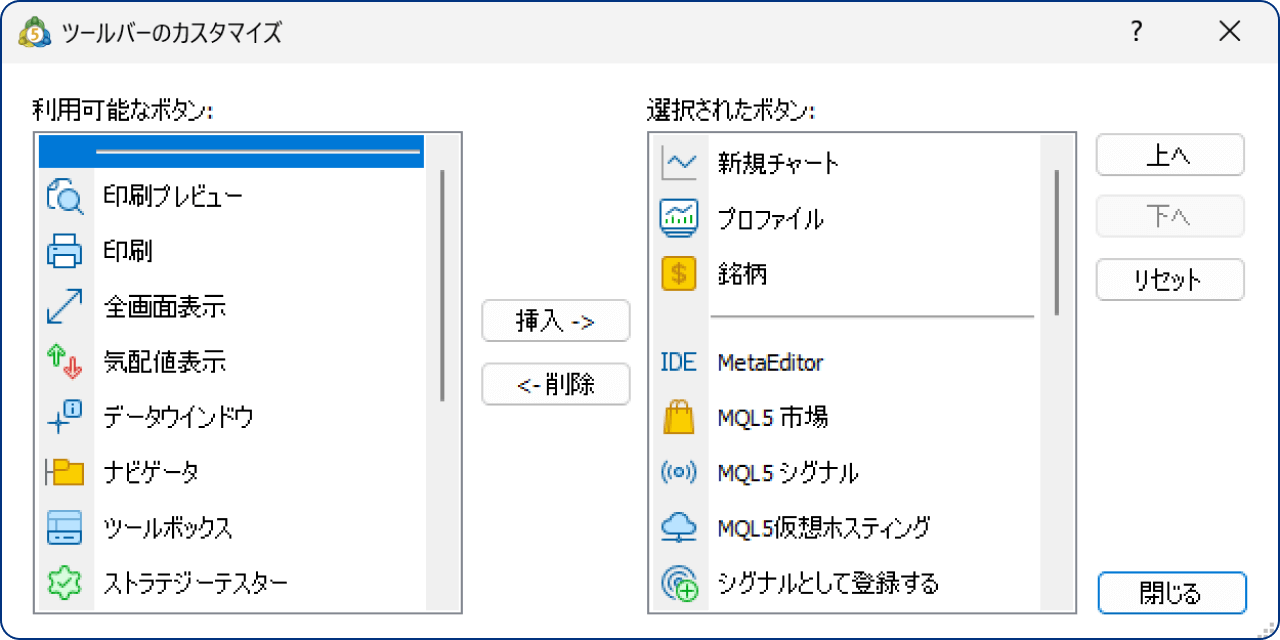Select the 印刷プレビュー (print preview) icon
Screen dimensions: 1280x640
tap(64, 196)
